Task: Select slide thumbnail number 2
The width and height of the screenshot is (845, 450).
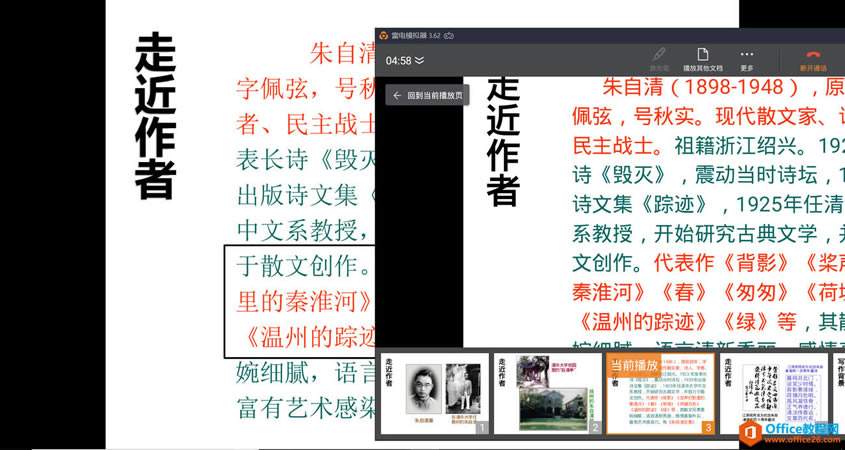Action: tap(548, 393)
